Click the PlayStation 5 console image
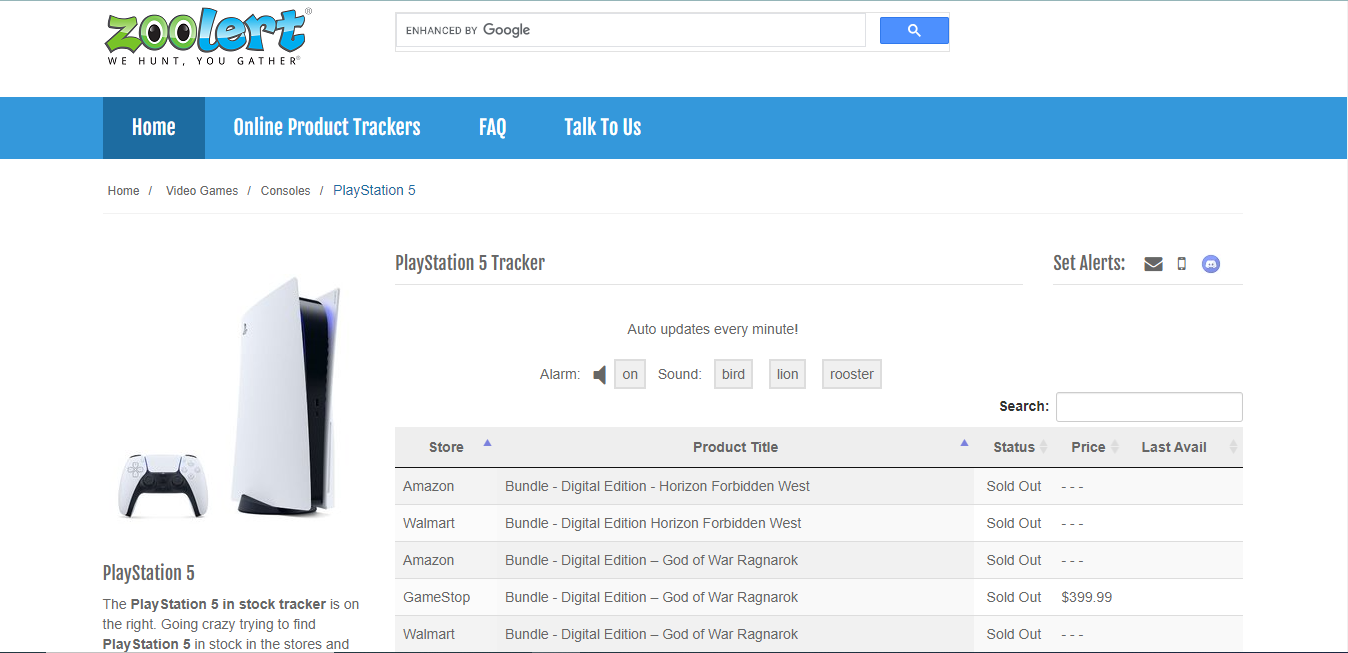The height and width of the screenshot is (653, 1348). 232,397
